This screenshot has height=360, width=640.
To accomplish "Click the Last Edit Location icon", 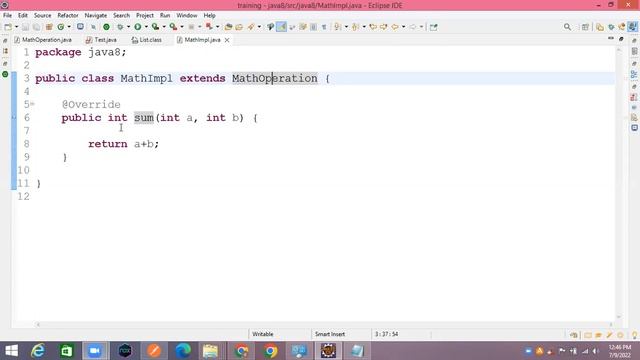I will click(373, 27).
